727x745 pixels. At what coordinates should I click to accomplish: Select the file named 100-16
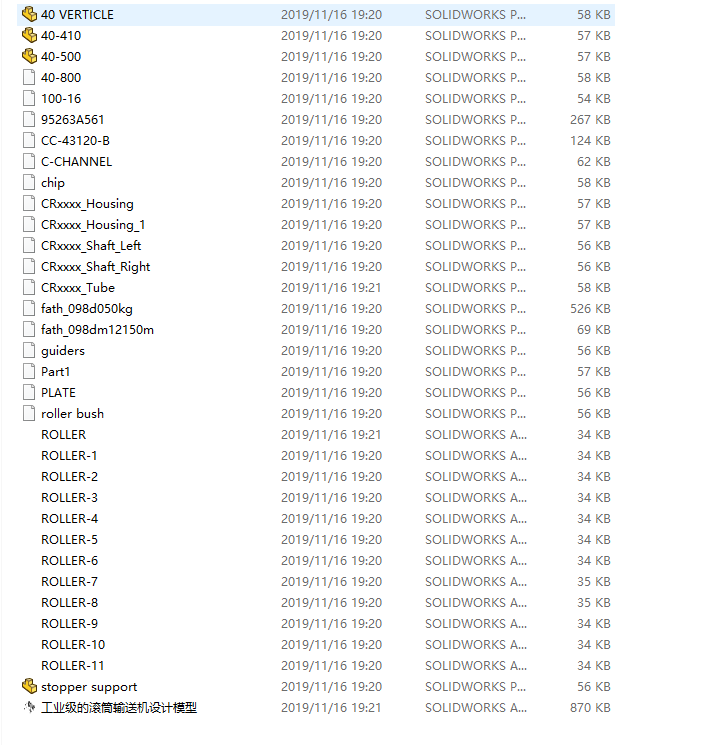61,98
